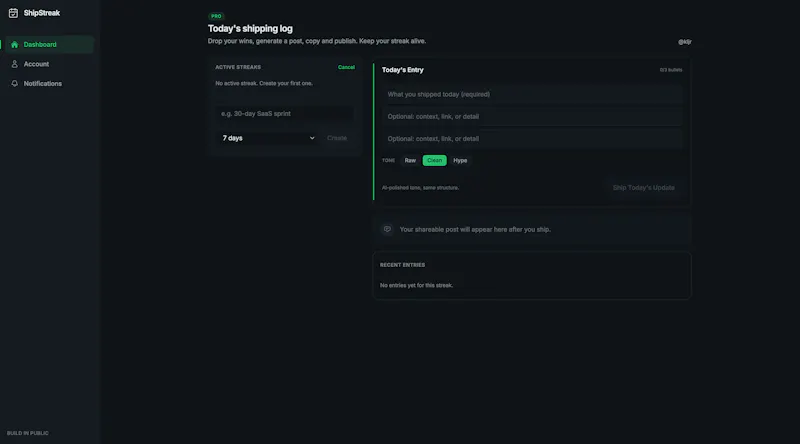Click Cancel in Active Streaks panel
800x444 pixels.
tap(346, 67)
